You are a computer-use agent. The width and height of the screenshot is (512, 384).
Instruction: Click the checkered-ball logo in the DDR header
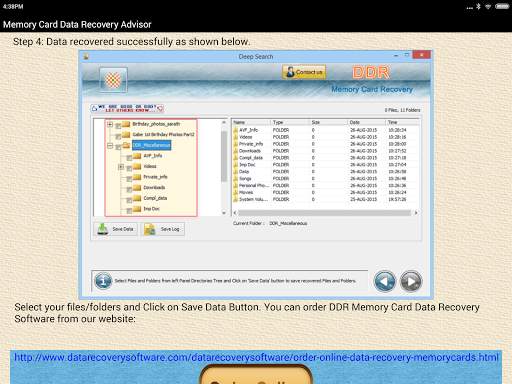(x=113, y=80)
